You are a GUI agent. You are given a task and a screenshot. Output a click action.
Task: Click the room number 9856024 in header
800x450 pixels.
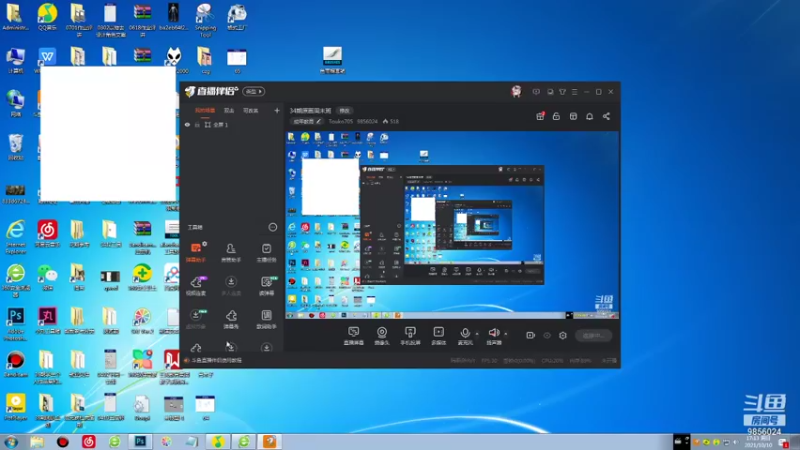click(x=367, y=121)
